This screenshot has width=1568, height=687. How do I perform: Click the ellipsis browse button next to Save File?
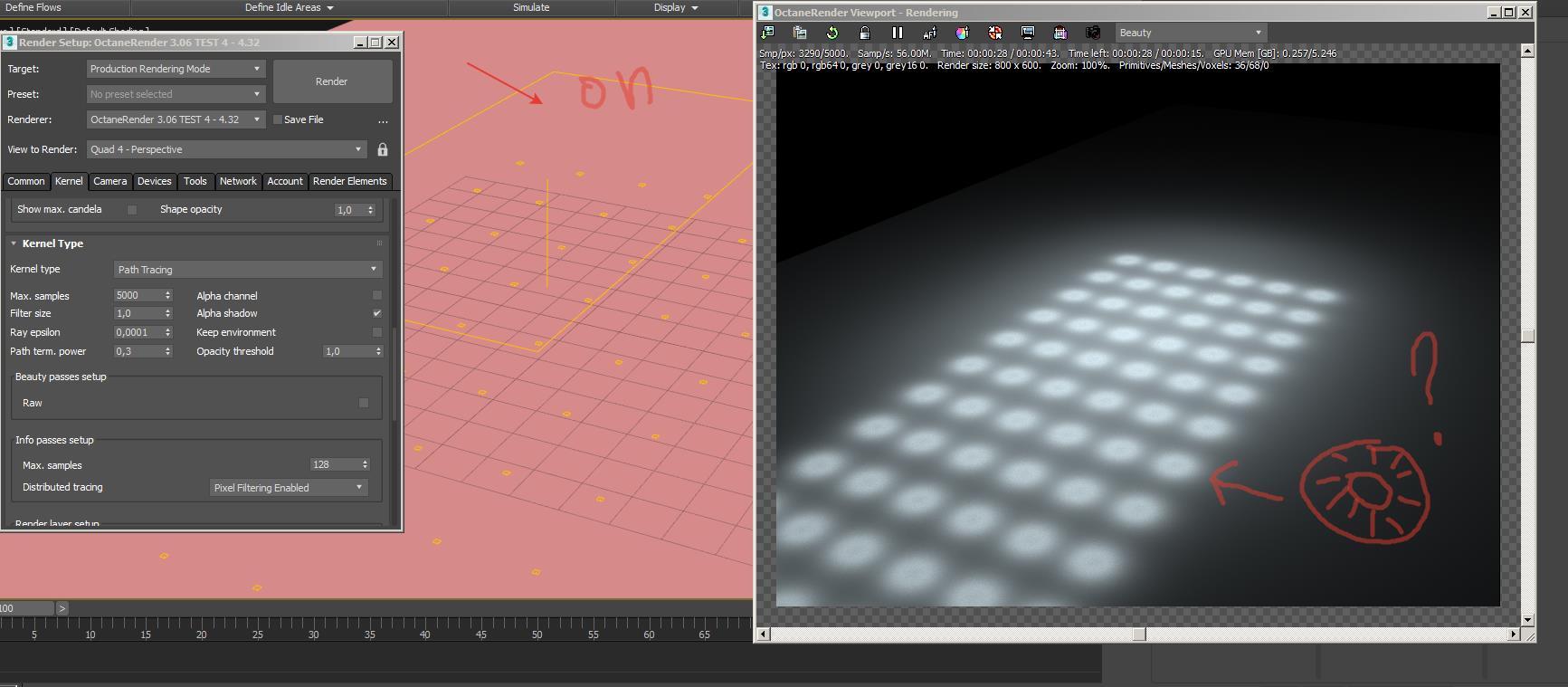pyautogui.click(x=383, y=120)
